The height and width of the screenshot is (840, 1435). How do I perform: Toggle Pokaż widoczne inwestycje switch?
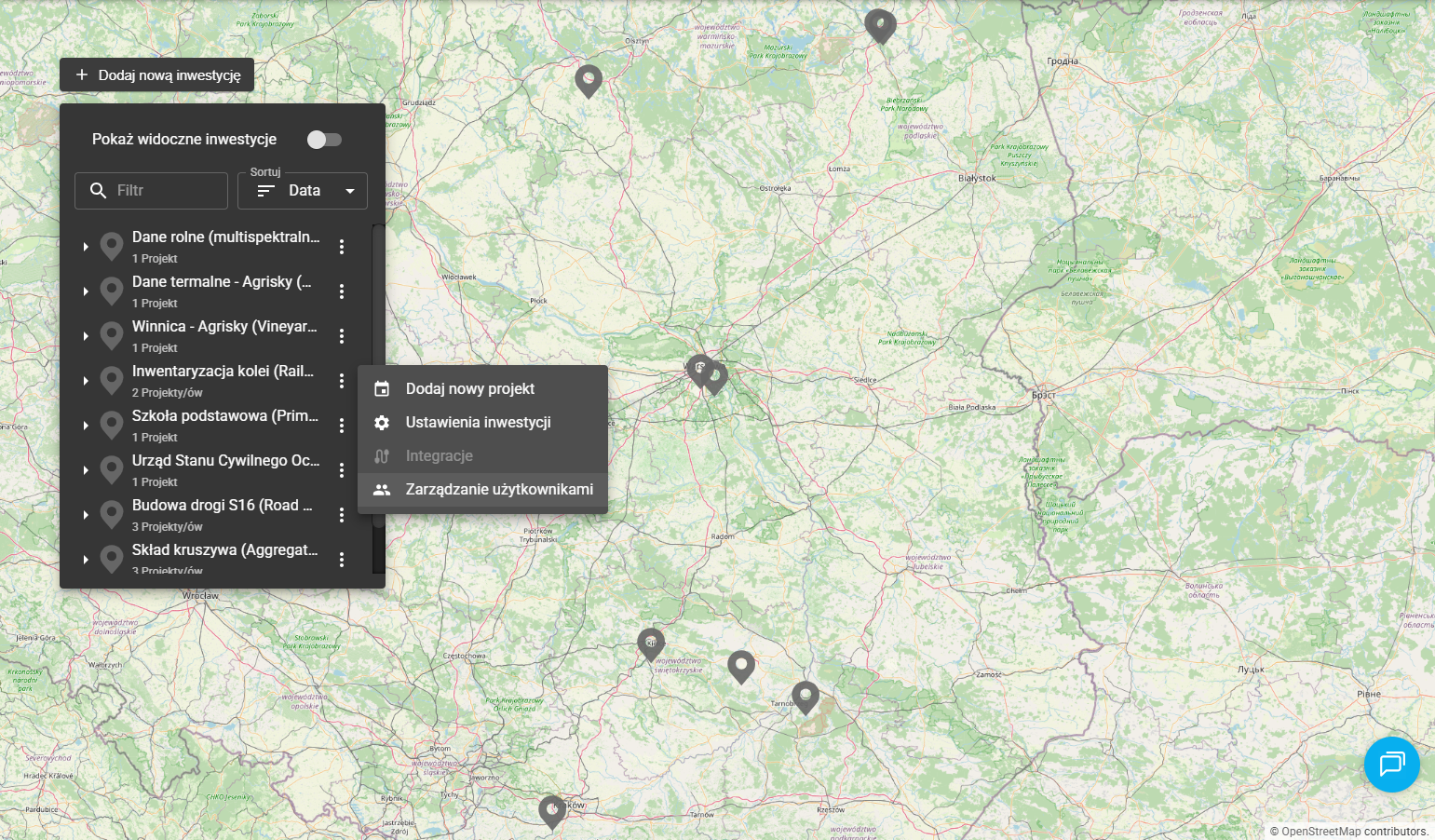tap(325, 140)
